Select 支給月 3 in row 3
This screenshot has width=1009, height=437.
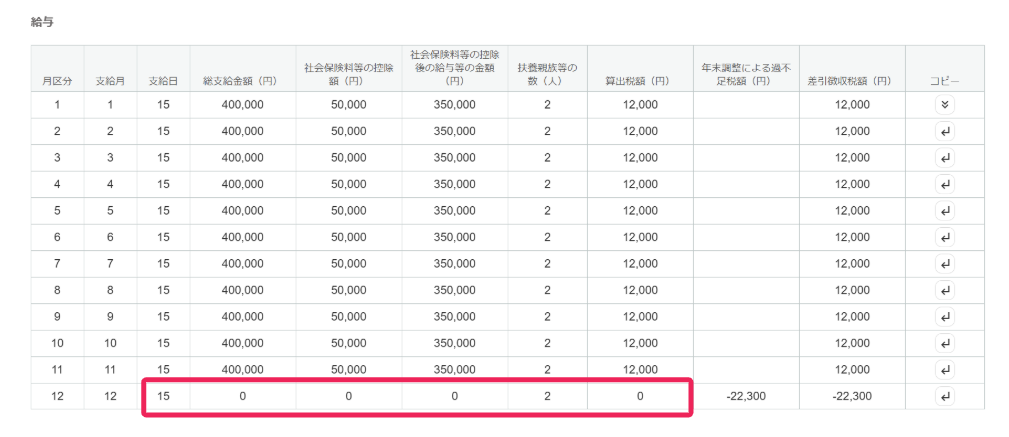tap(110, 158)
